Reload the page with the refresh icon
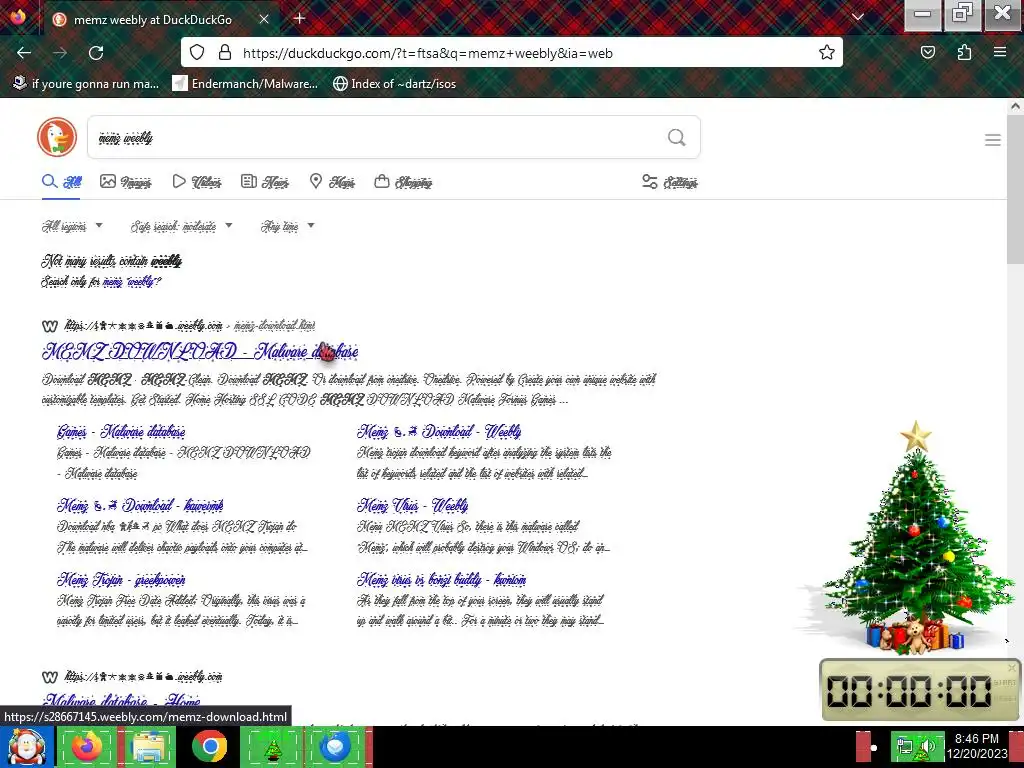This screenshot has width=1024, height=768. pyautogui.click(x=96, y=53)
